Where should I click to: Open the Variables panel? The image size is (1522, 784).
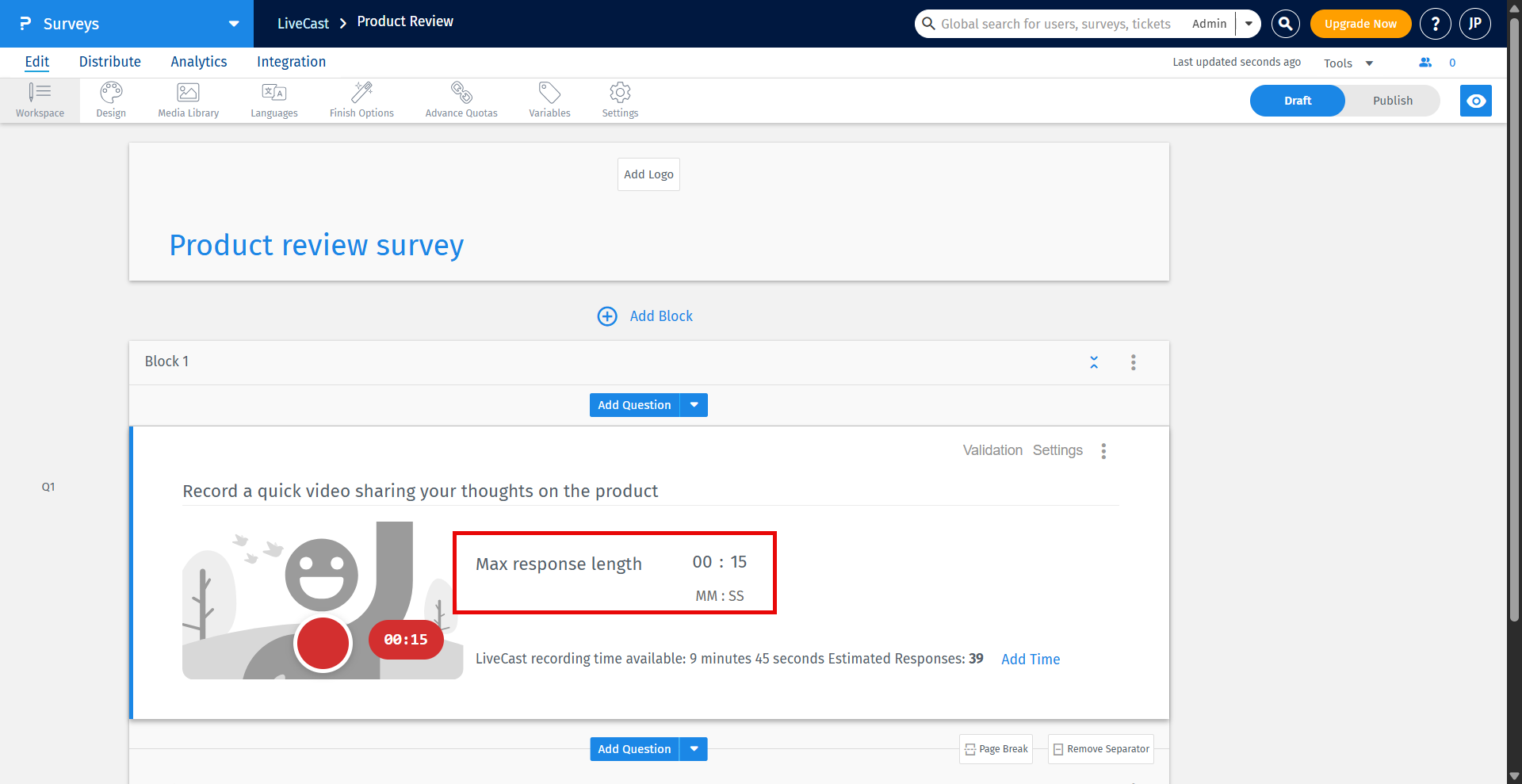(549, 100)
